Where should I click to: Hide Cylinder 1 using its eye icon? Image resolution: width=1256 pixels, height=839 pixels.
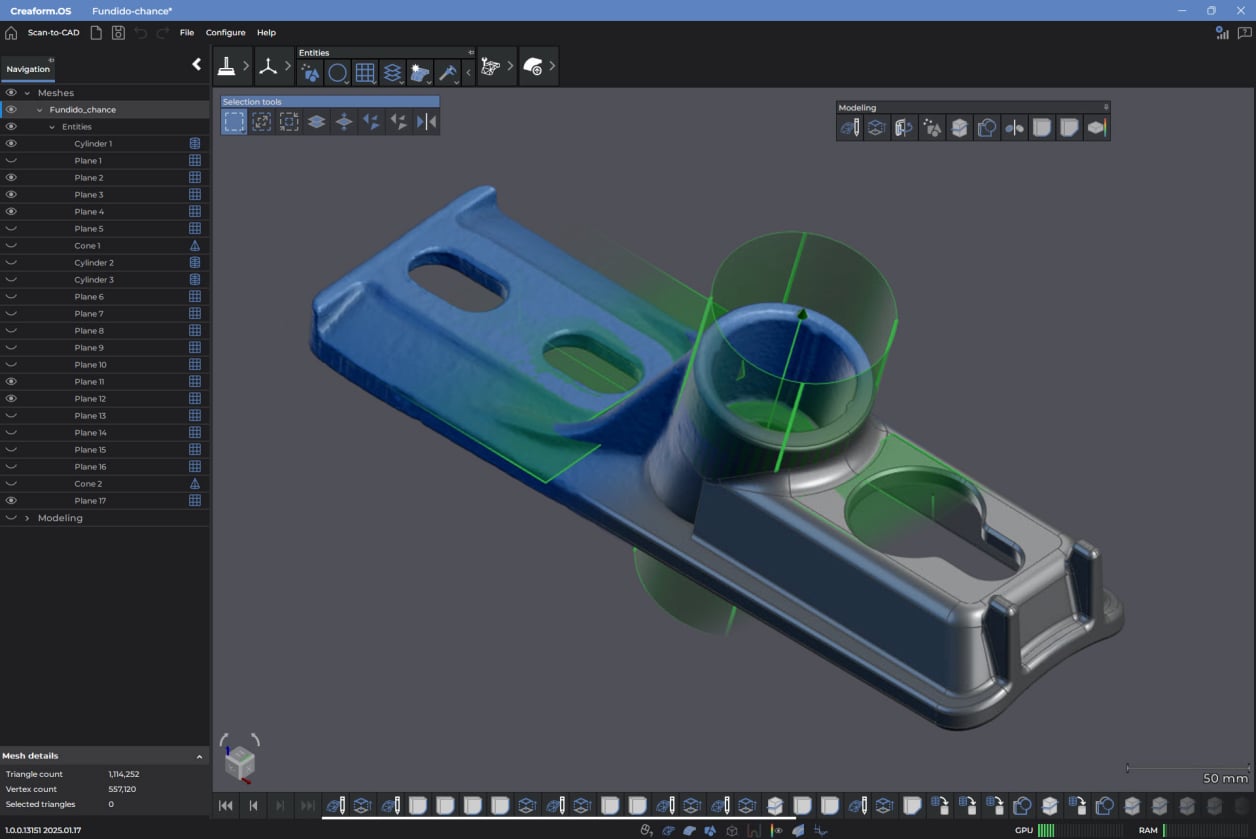coord(12,144)
